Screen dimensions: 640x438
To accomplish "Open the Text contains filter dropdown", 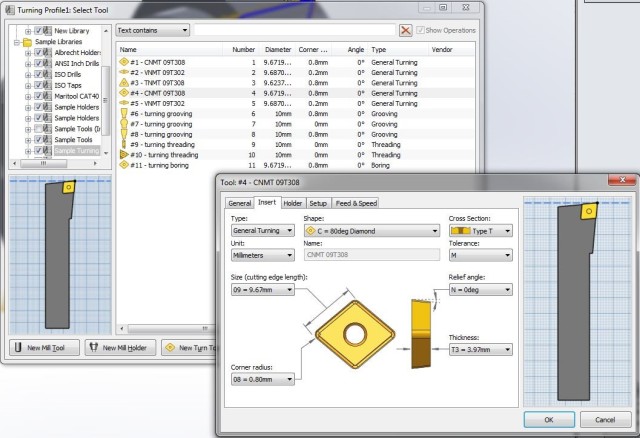I will pyautogui.click(x=153, y=30).
